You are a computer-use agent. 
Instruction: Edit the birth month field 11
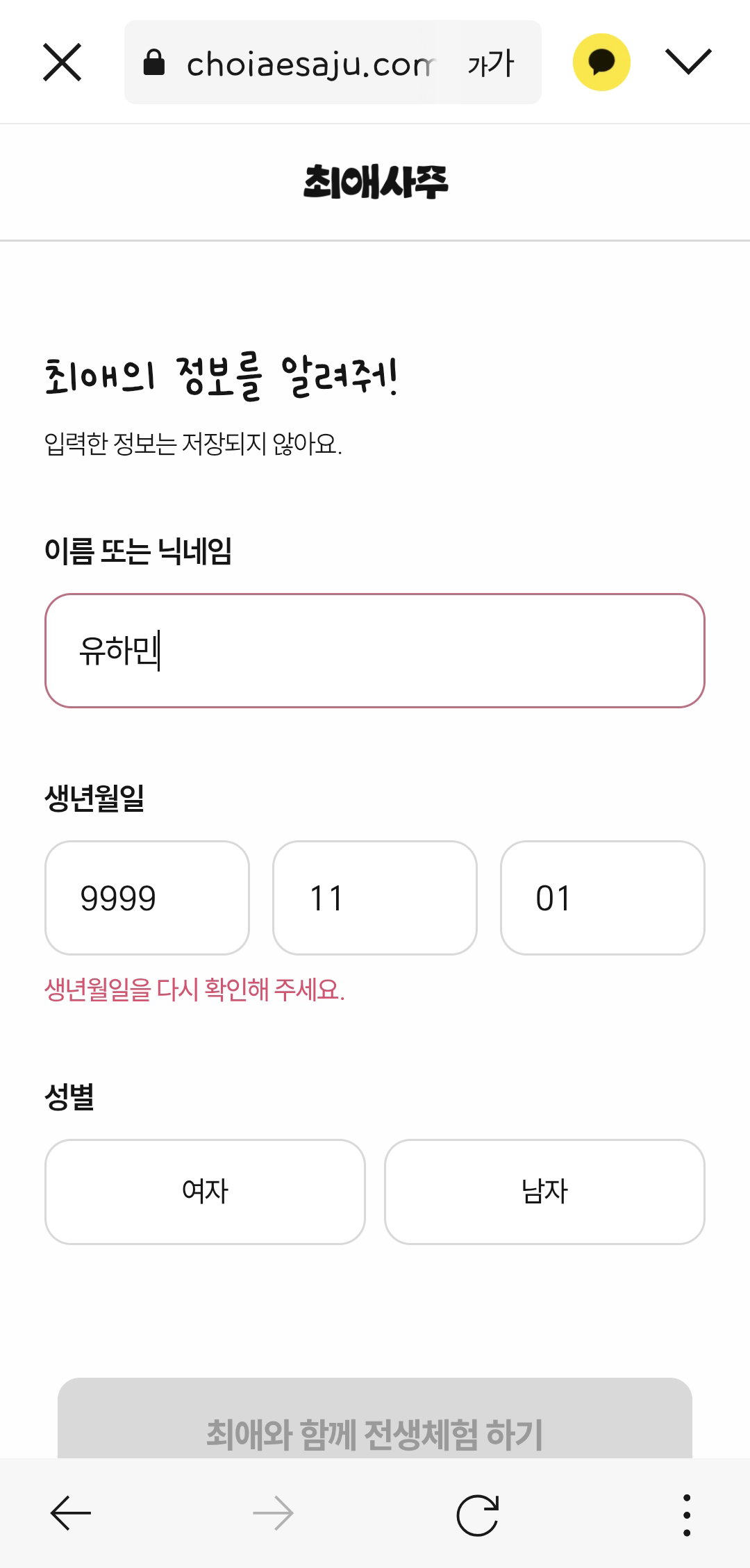click(x=375, y=898)
